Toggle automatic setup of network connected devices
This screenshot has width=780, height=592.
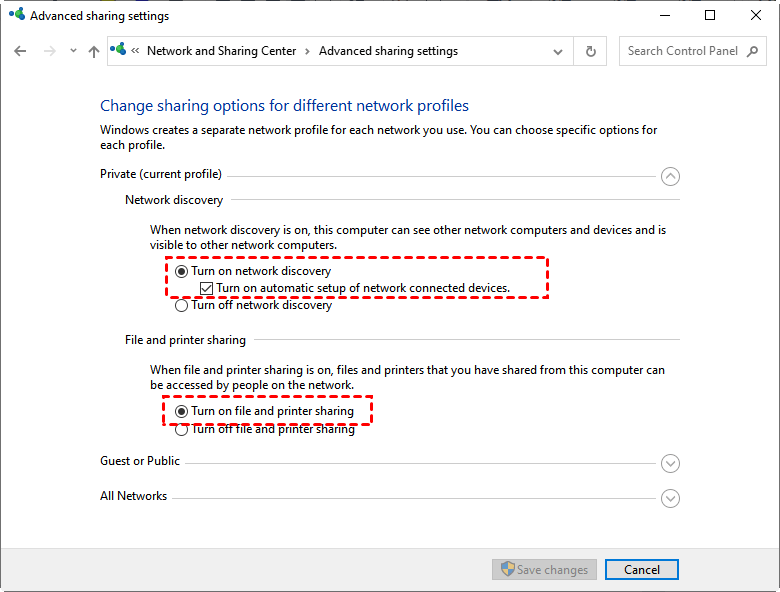pos(207,288)
